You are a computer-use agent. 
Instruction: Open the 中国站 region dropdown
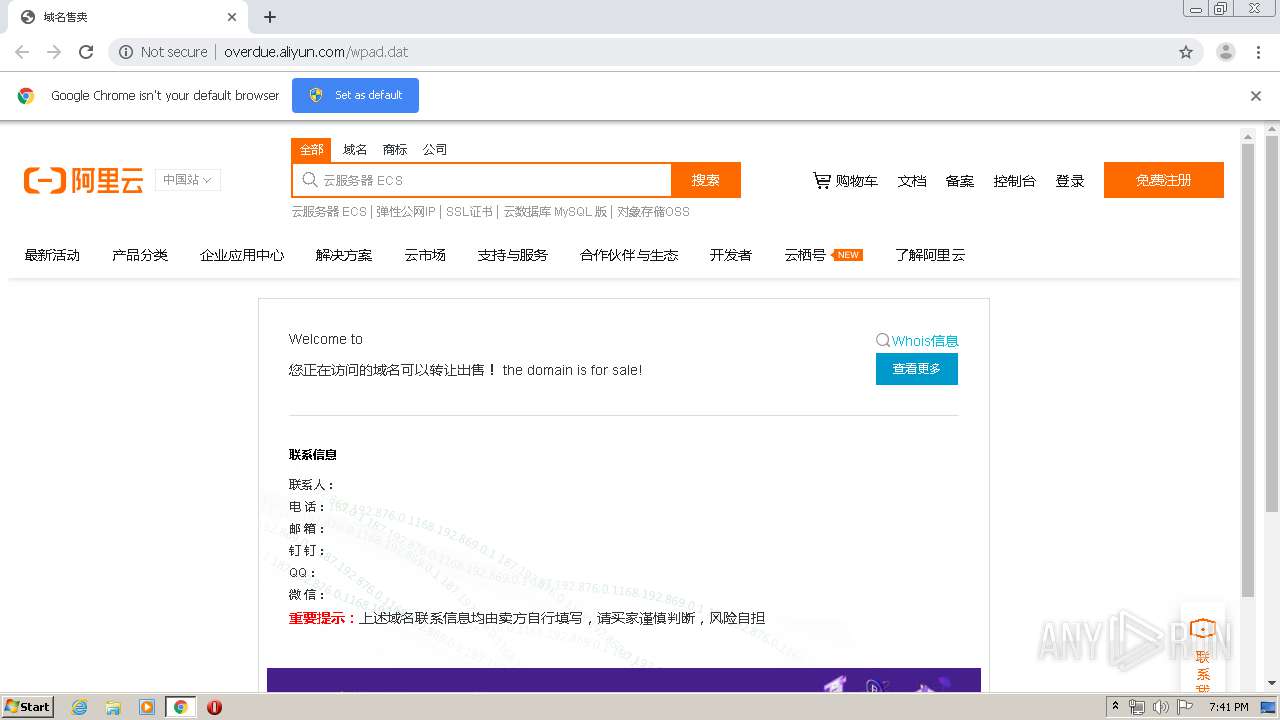point(188,180)
